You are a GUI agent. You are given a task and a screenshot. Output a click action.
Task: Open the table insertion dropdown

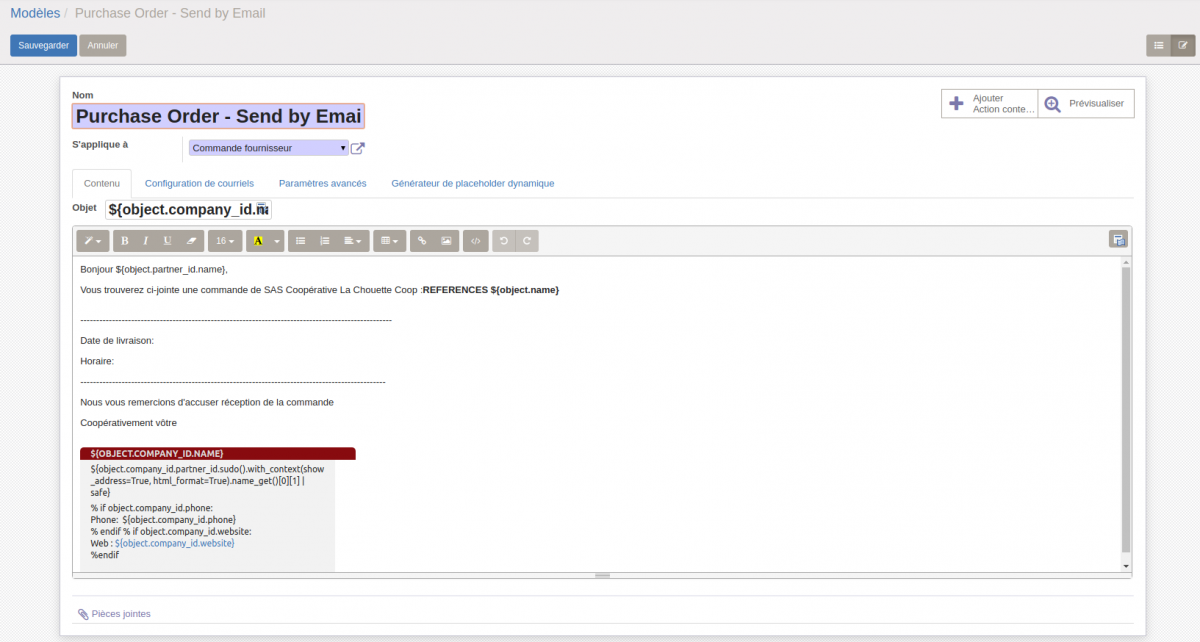click(389, 241)
